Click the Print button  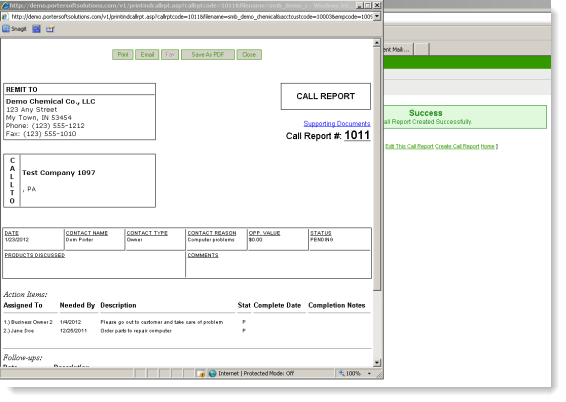123,54
